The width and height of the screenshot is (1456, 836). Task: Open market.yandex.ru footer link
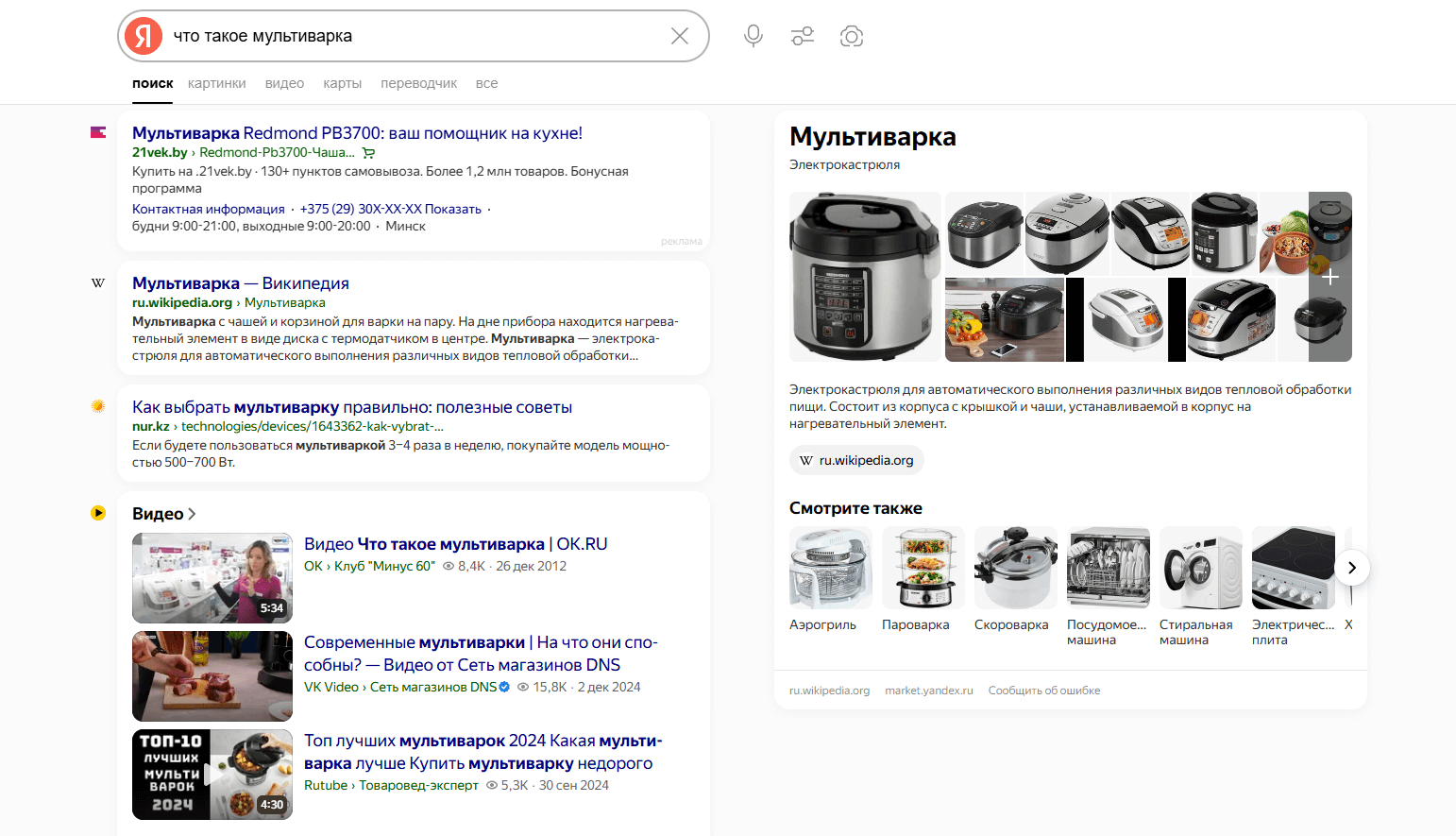point(929,691)
